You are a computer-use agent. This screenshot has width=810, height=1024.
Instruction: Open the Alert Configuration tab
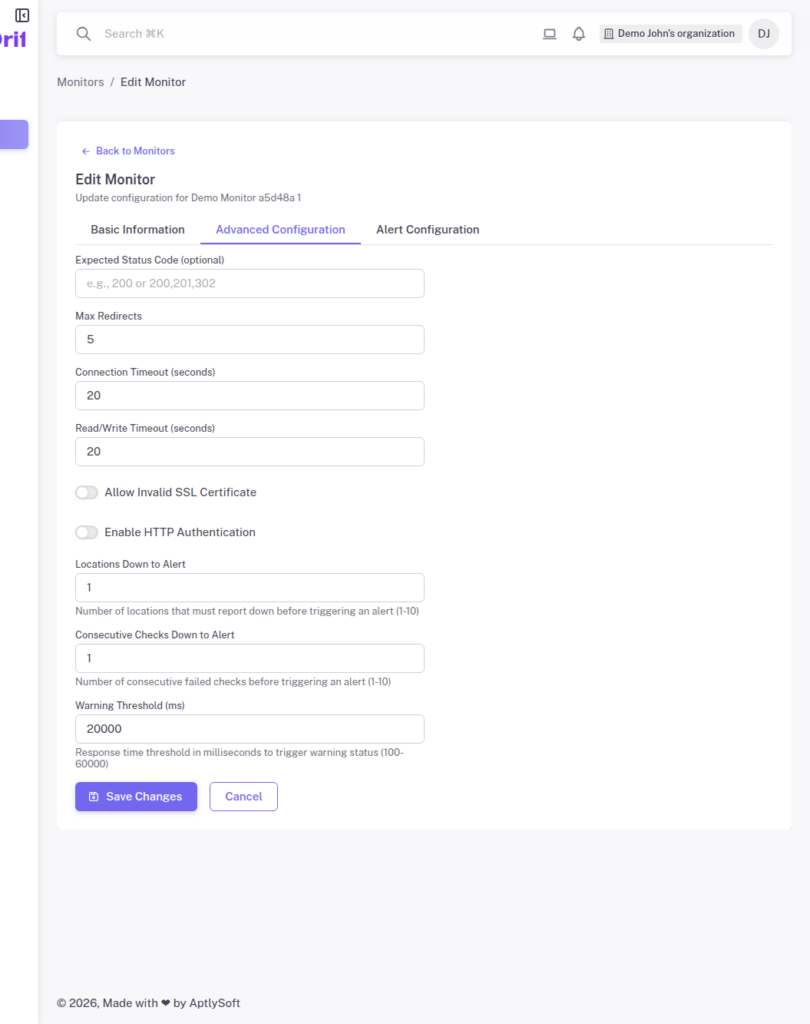coord(427,229)
